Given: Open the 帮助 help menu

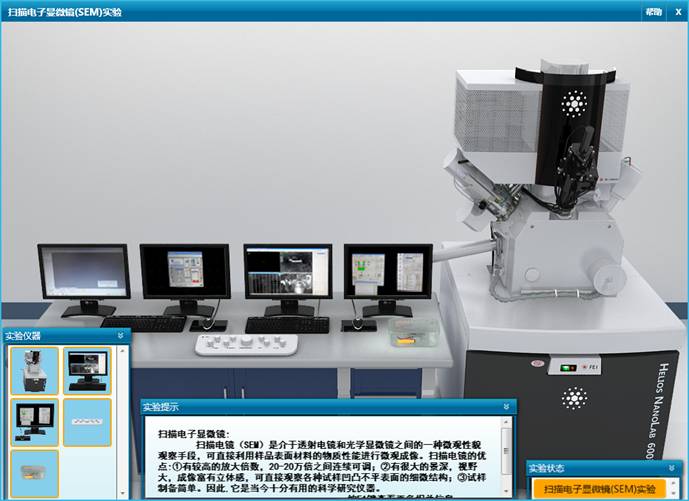Looking at the screenshot, I should 653,11.
